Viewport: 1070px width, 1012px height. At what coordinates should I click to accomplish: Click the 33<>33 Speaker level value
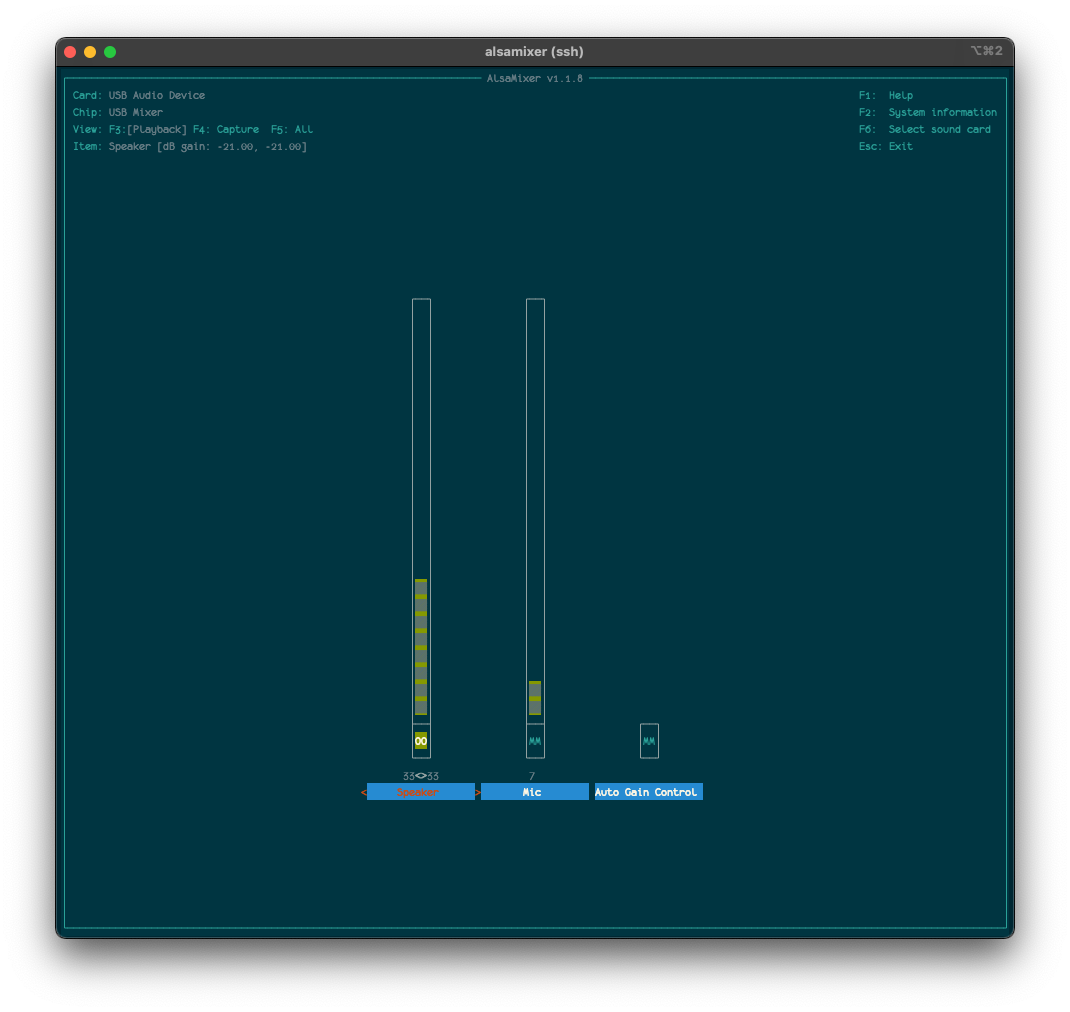coord(421,776)
